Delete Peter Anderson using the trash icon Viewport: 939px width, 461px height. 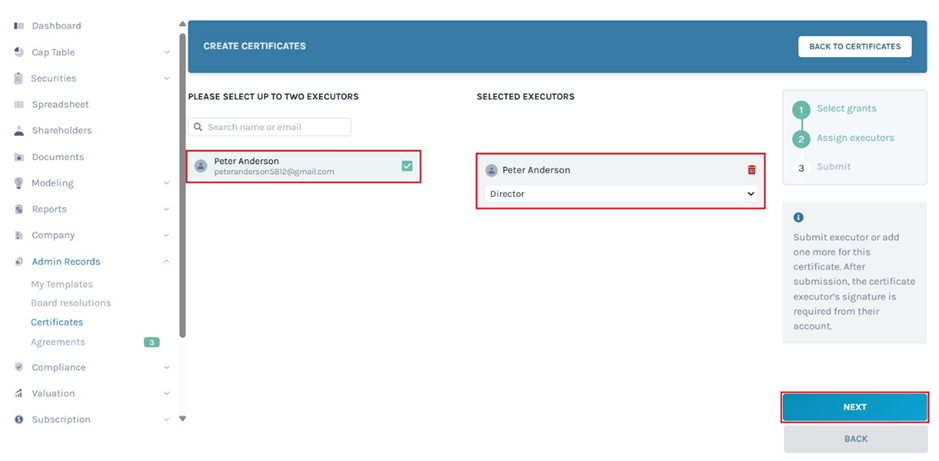[x=752, y=170]
